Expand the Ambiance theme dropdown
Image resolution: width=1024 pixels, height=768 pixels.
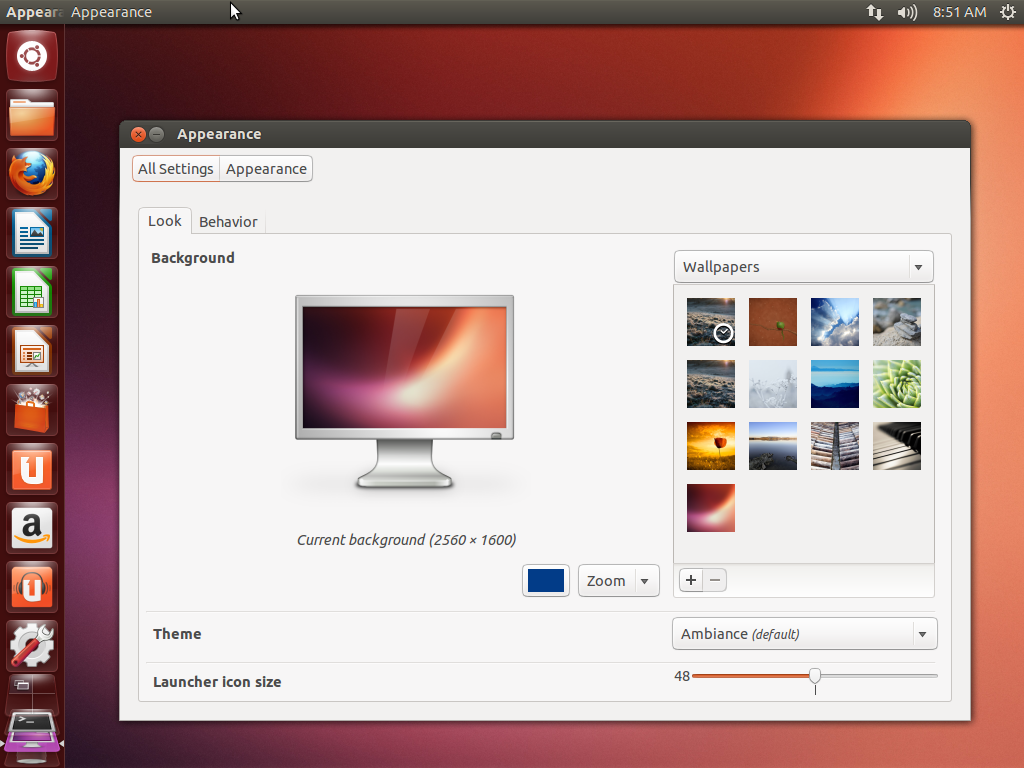pyautogui.click(x=804, y=634)
